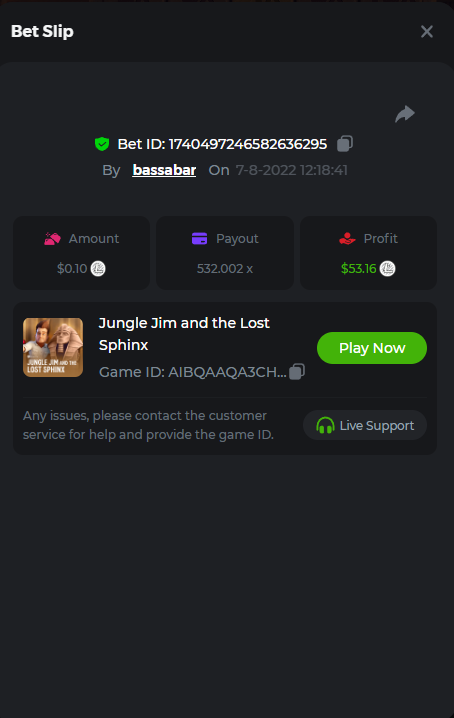Copy the Bet ID with the copy icon
Screen dimensions: 454x718
(x=345, y=143)
